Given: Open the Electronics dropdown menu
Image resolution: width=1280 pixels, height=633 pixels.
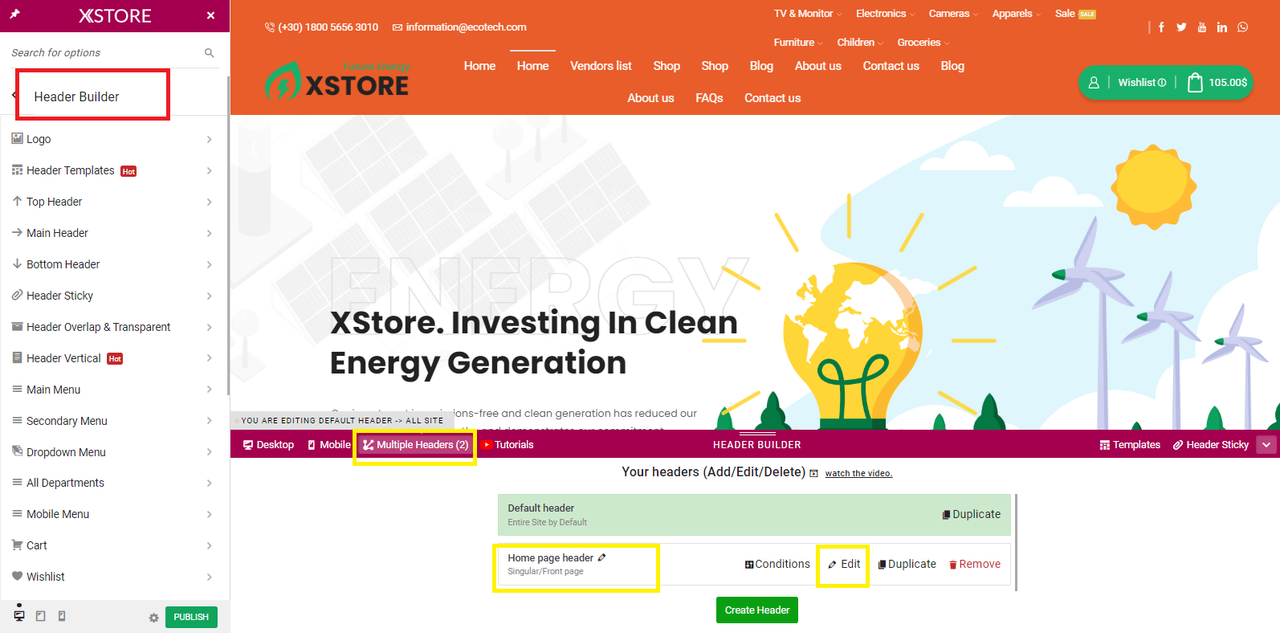Looking at the screenshot, I should 886,14.
